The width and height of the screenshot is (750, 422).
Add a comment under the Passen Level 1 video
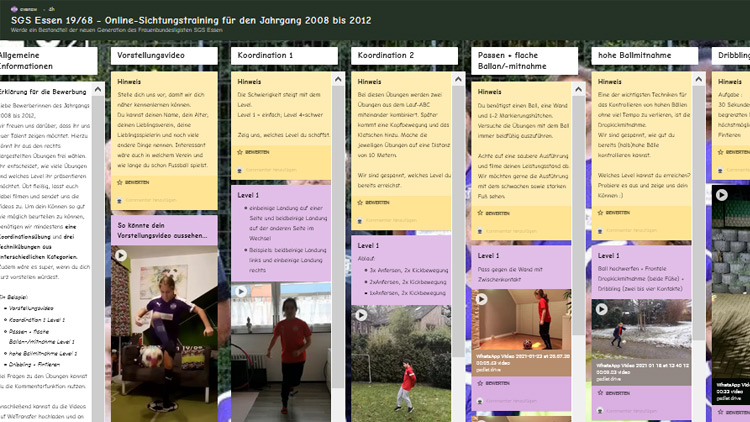[511, 401]
